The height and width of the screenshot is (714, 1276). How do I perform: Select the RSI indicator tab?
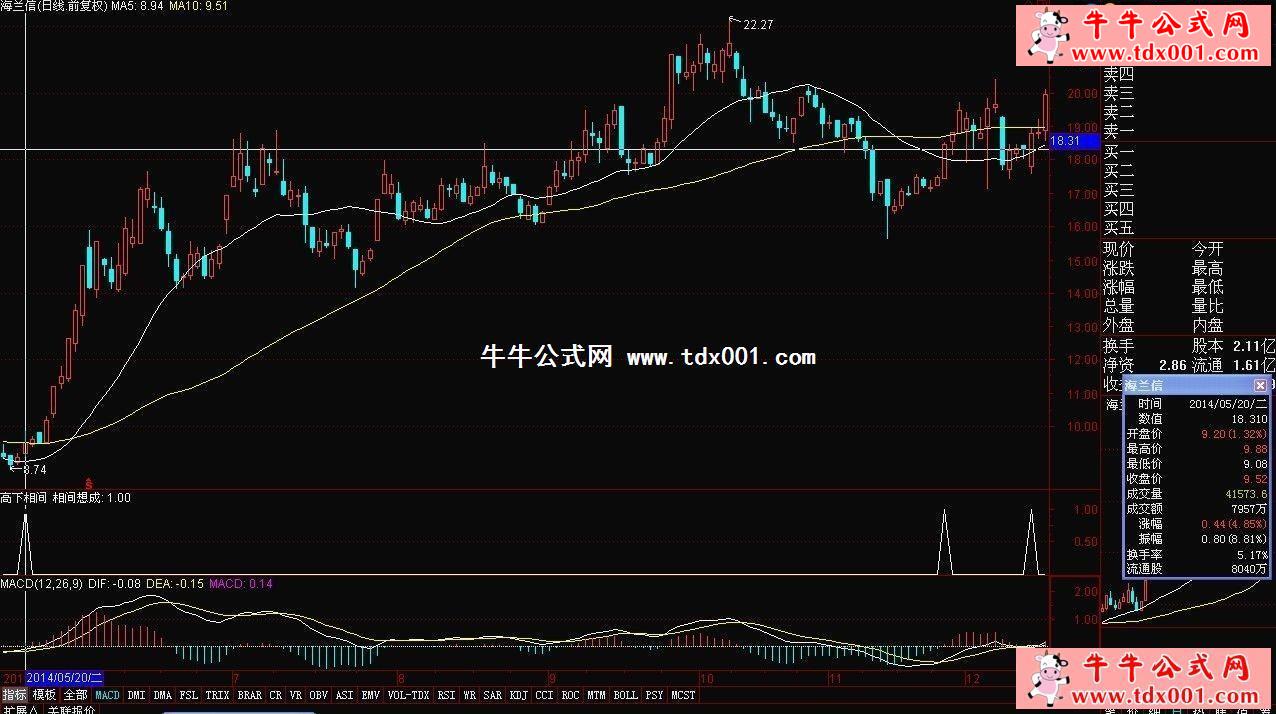(445, 695)
